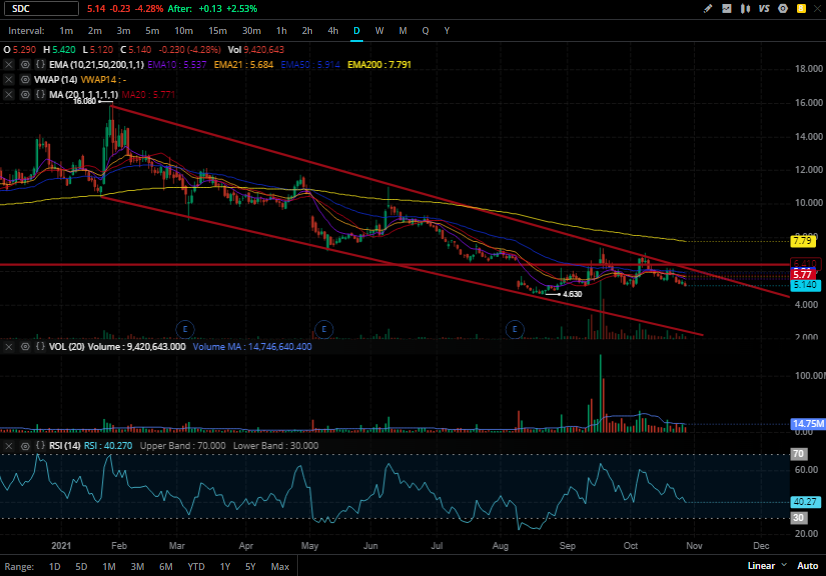This screenshot has width=826, height=576.
Task: Change chart type via candlestick icon
Action: click(x=745, y=8)
